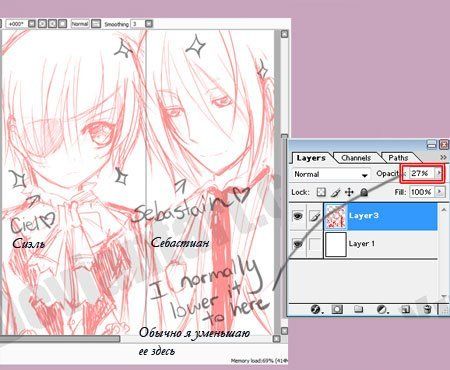Click the canvas horizontal scrollbar thumb
This screenshot has height=370, width=450.
(x=59, y=339)
